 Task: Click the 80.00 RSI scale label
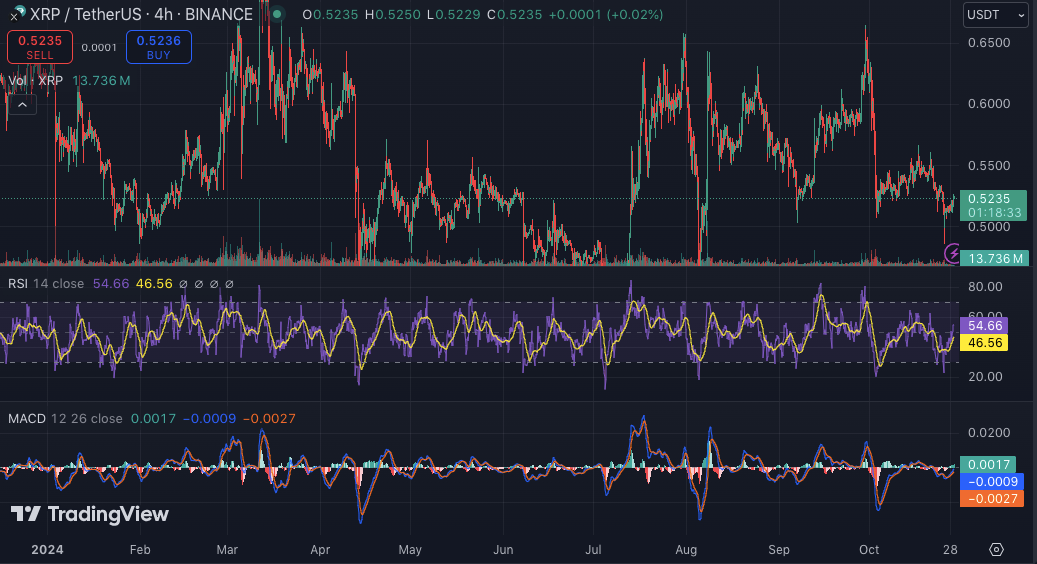point(985,287)
